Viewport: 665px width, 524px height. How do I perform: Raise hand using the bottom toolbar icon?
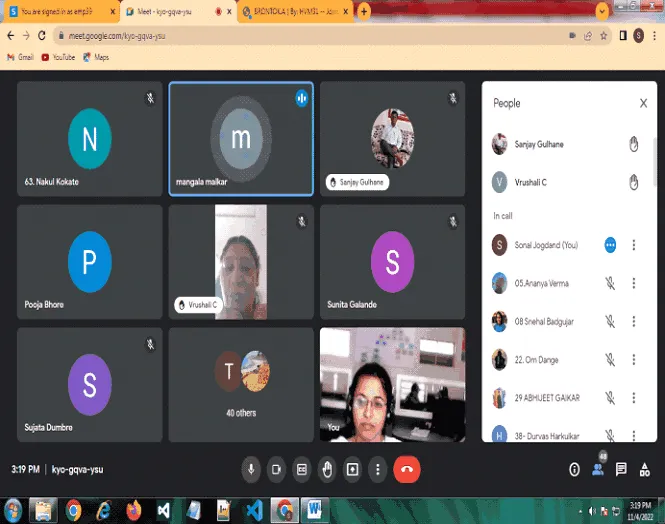[x=327, y=469]
